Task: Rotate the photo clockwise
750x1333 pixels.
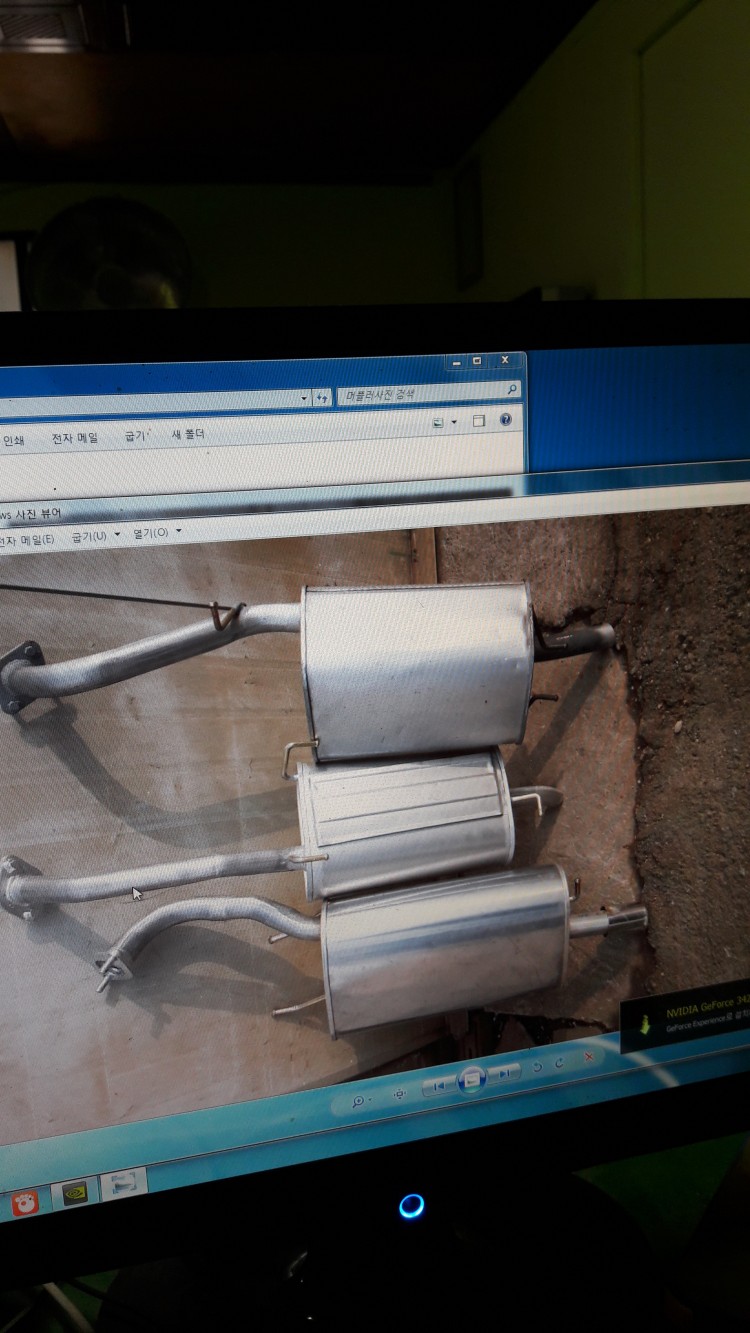Action: [559, 1063]
